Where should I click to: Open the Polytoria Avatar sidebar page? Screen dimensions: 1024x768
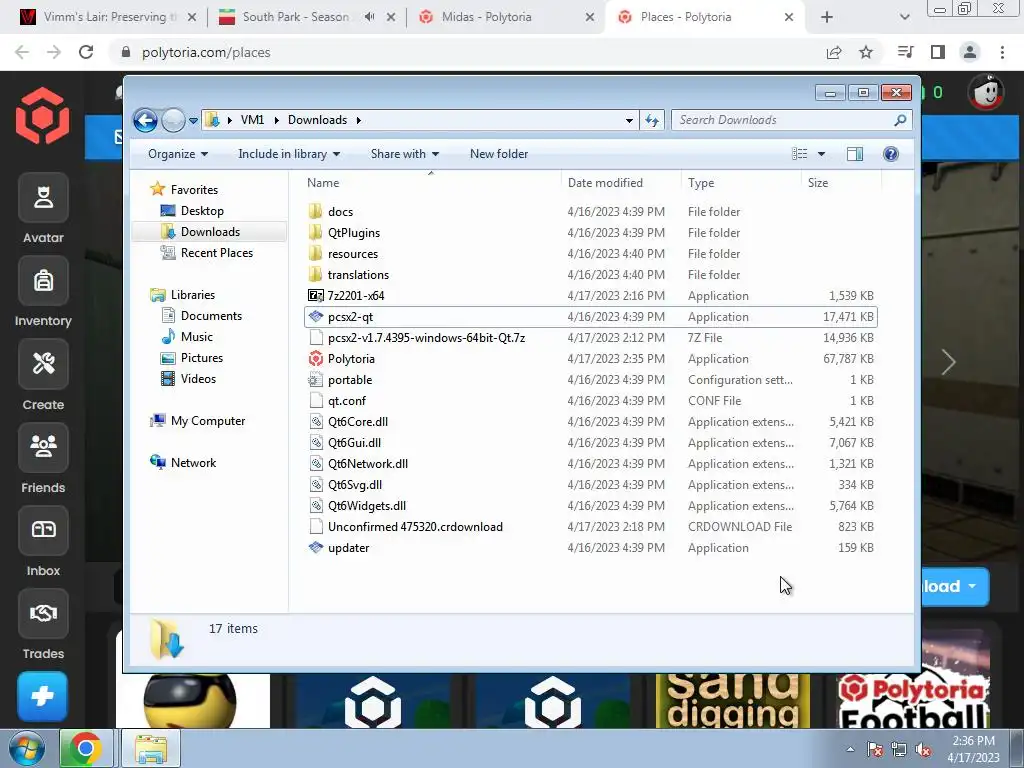[x=43, y=209]
